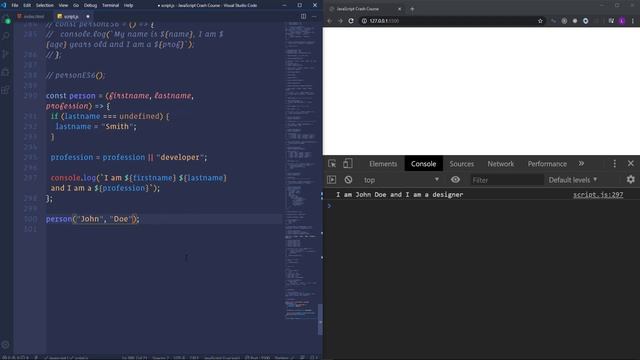Image resolution: width=640 pixels, height=360 pixels.
Task: Open the Extensions view in activity bar
Action: click(6, 90)
